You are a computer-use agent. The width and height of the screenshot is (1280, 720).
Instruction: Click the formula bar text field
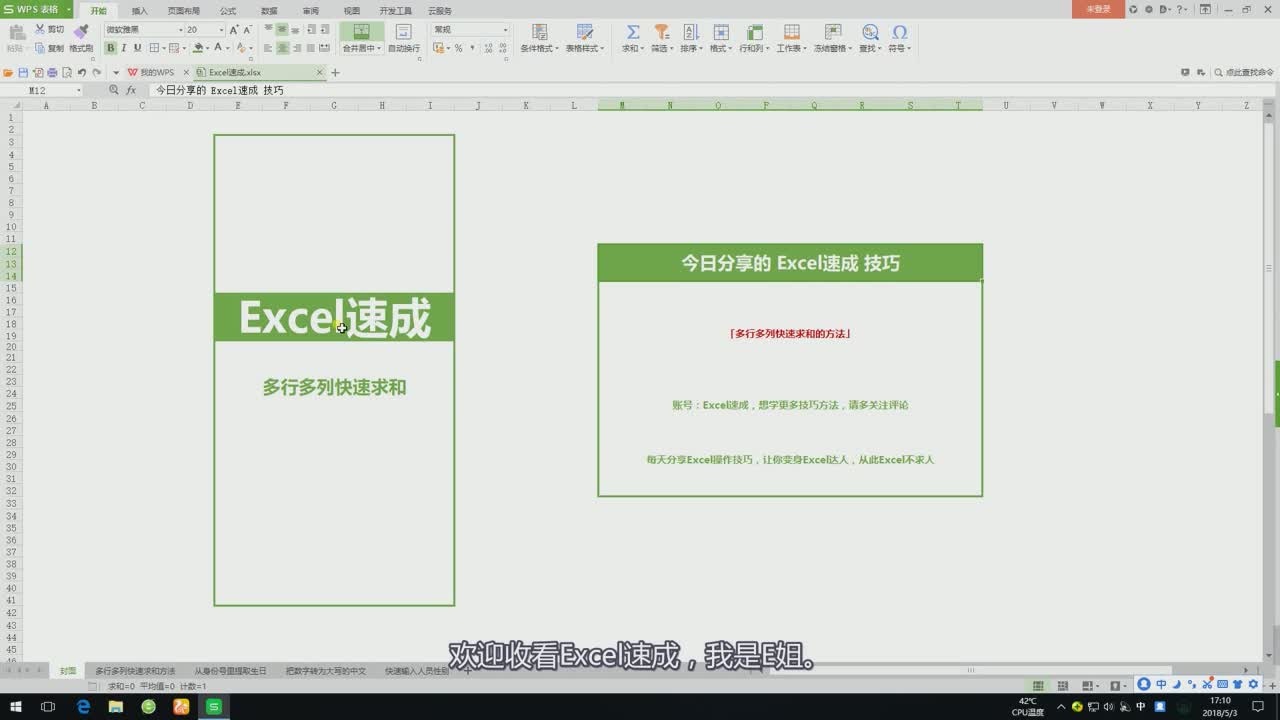click(x=710, y=90)
